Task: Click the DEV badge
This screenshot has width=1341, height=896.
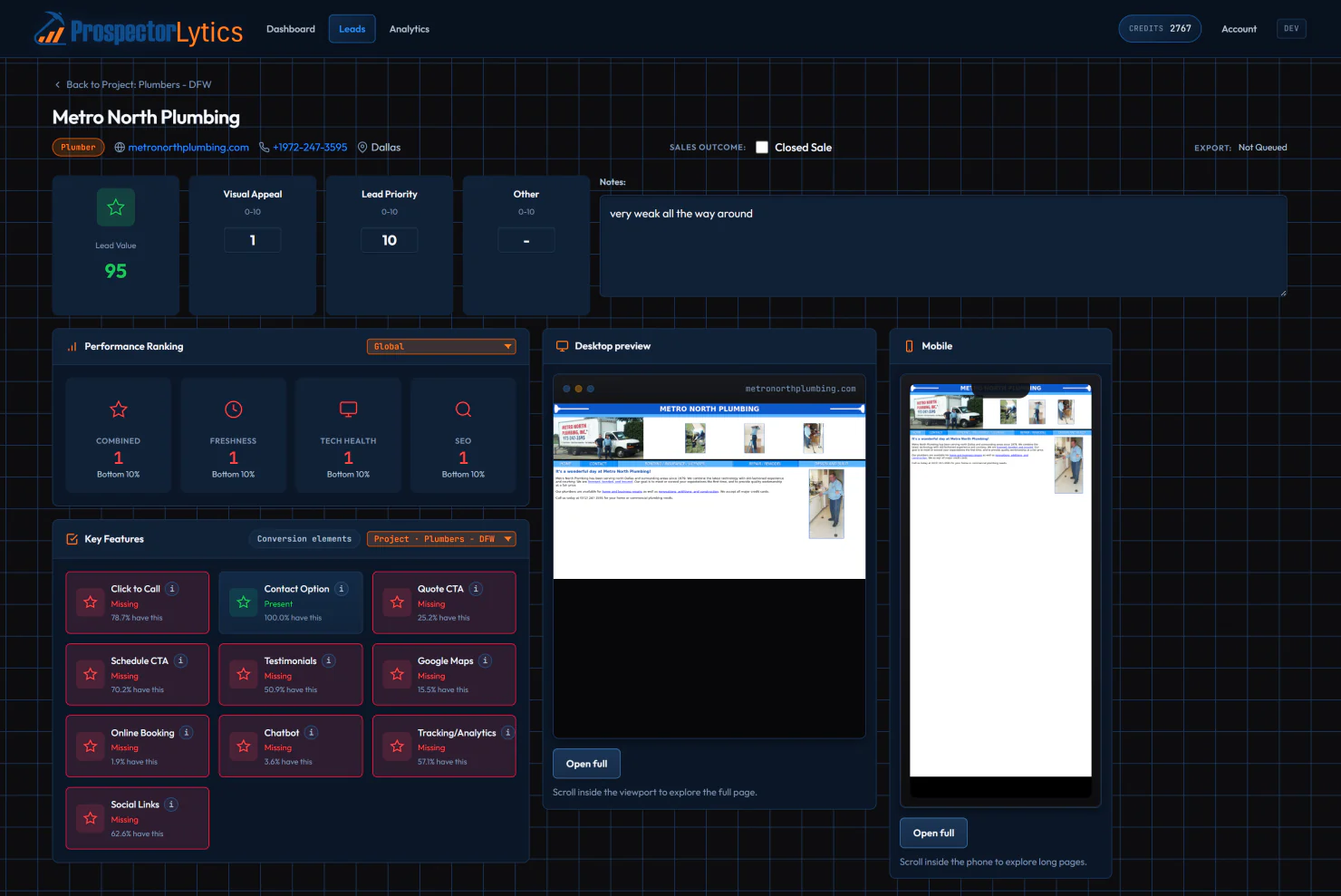Action: point(1291,29)
